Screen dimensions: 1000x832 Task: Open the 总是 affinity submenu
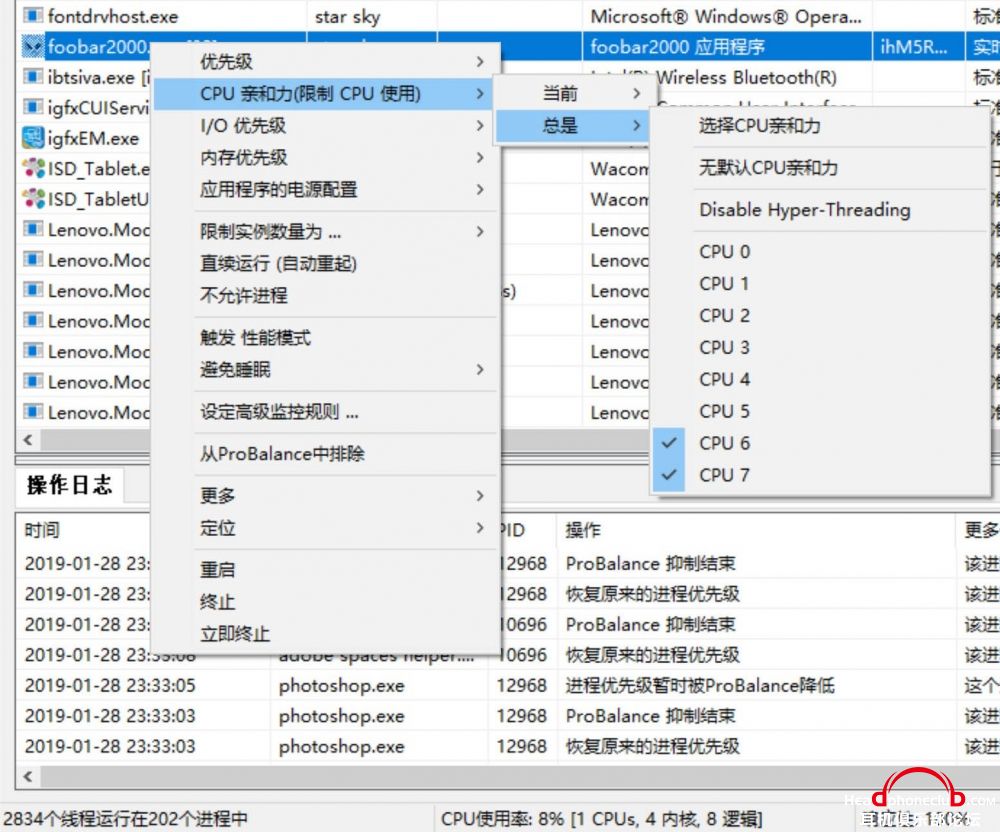coord(573,125)
